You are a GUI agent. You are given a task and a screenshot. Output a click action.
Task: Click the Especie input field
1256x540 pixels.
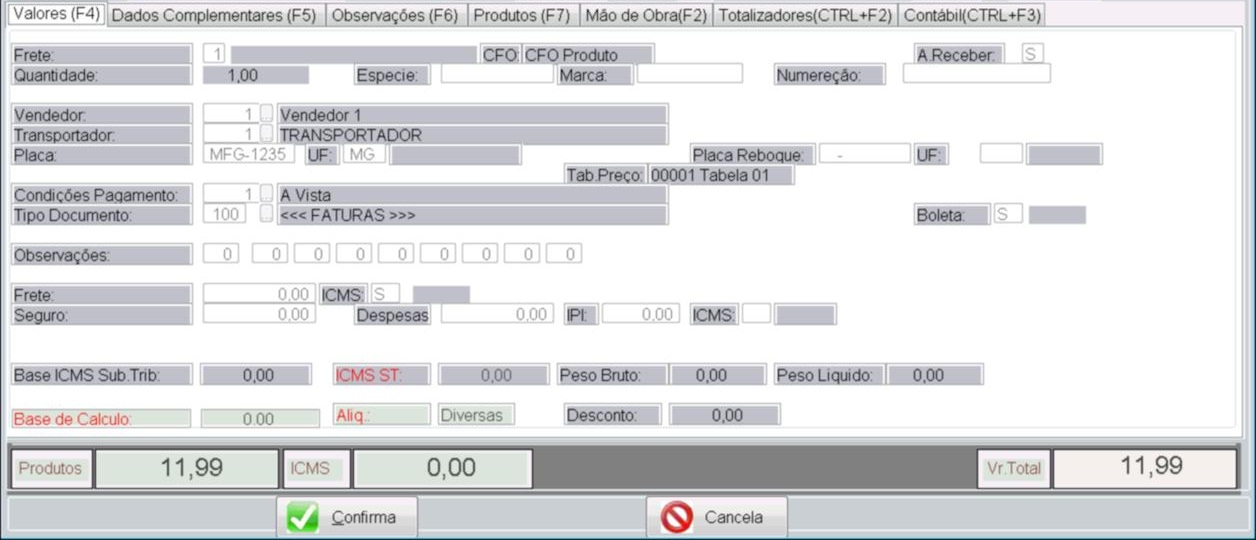(496, 74)
